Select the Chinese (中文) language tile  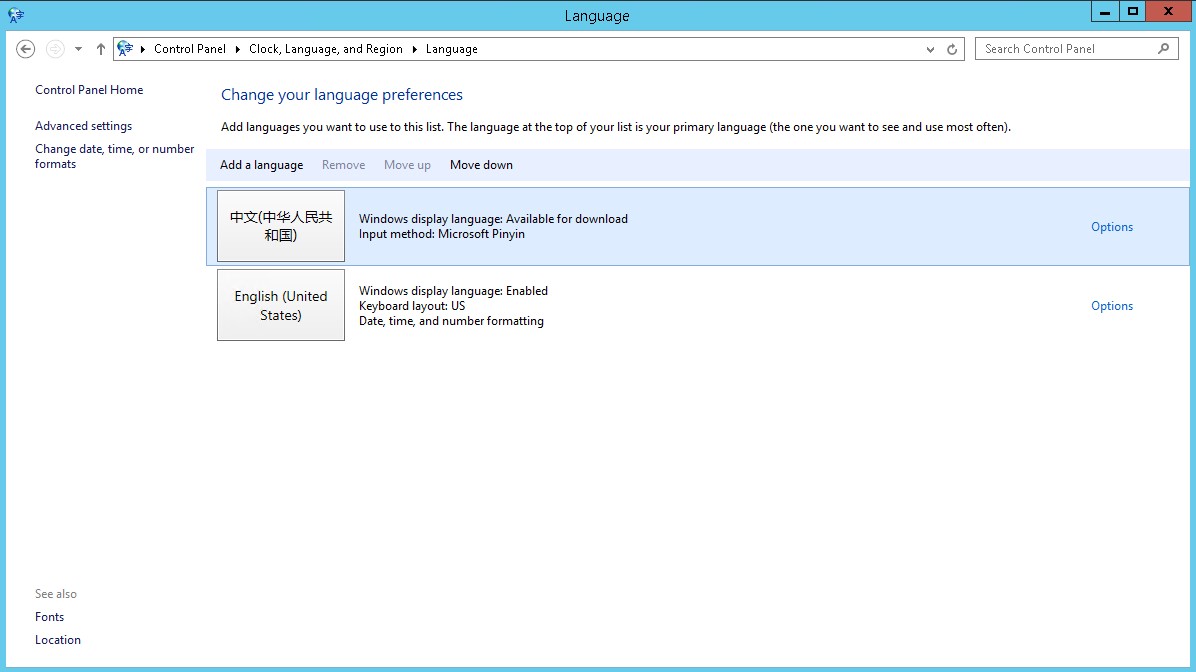pos(281,226)
